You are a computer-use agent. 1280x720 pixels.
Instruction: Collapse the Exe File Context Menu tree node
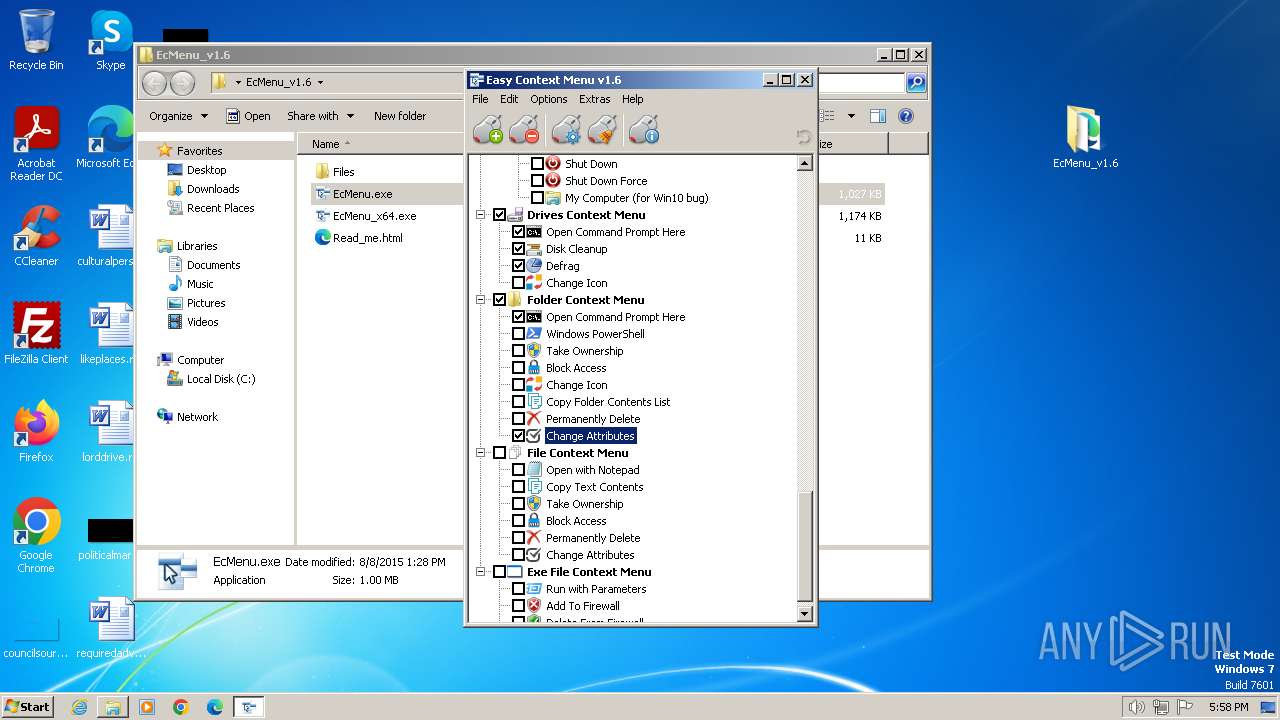click(x=481, y=572)
